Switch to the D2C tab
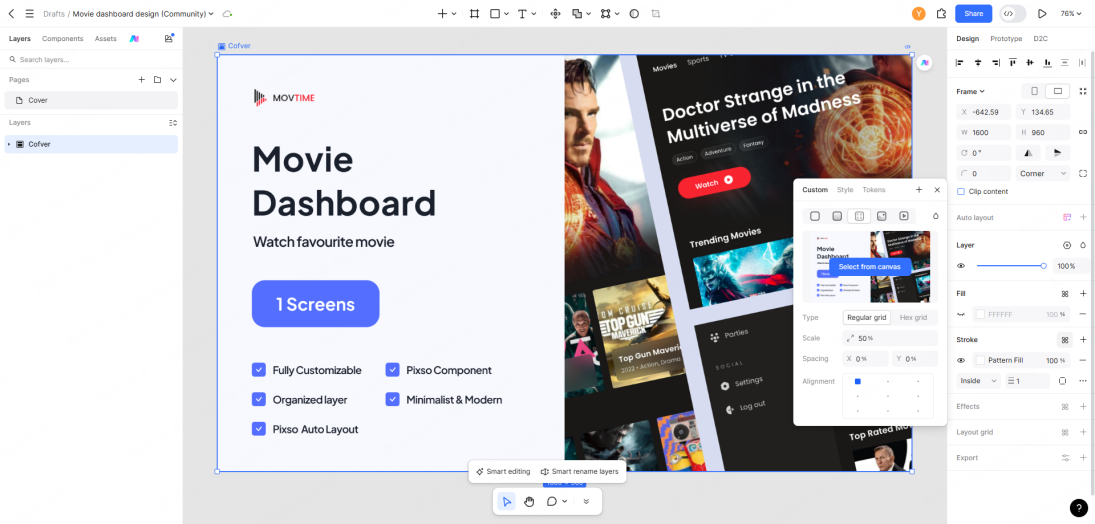This screenshot has height=524, width=1095. pyautogui.click(x=1040, y=38)
